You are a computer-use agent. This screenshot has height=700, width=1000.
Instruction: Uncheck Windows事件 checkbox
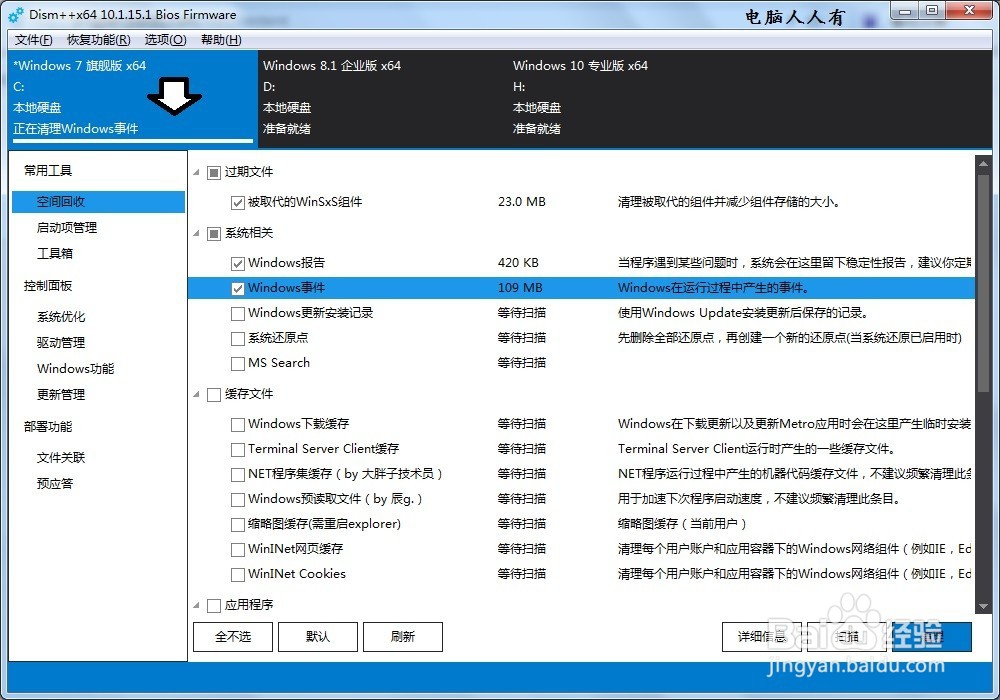coord(238,289)
